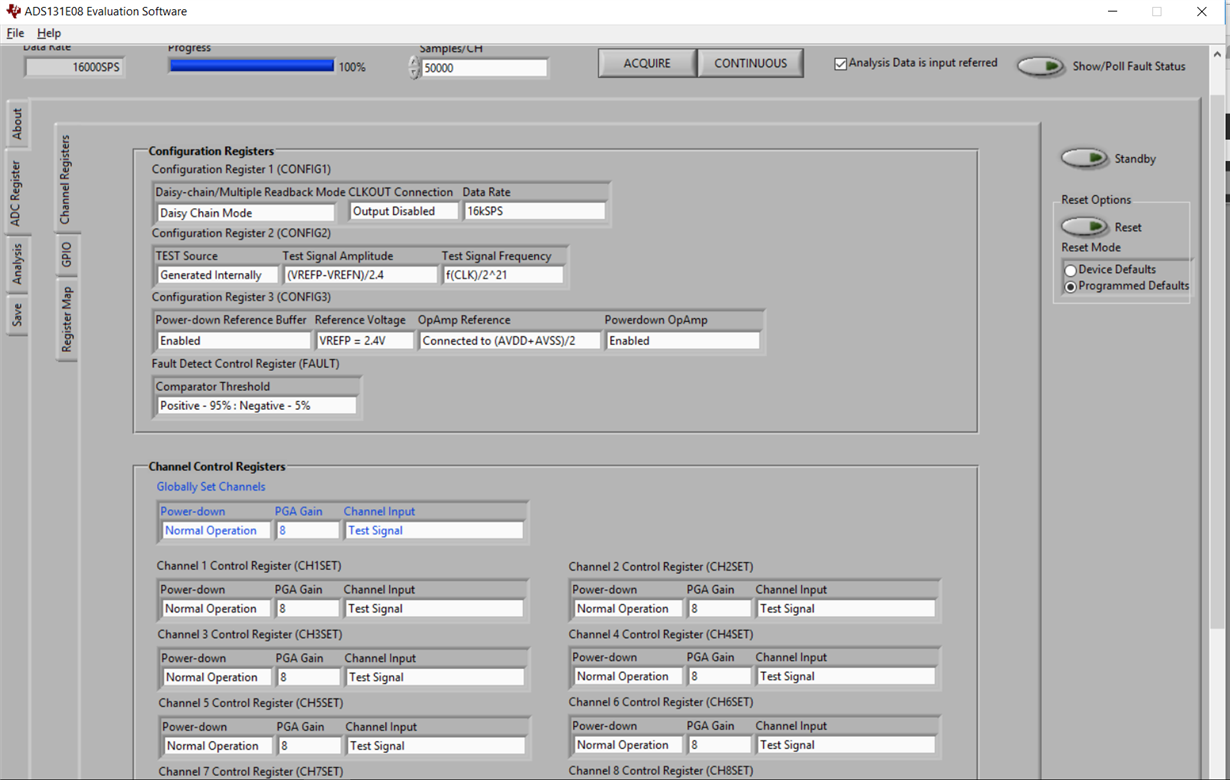Image resolution: width=1230 pixels, height=780 pixels.
Task: Open the Register Map sub-tab
Action: pos(65,319)
